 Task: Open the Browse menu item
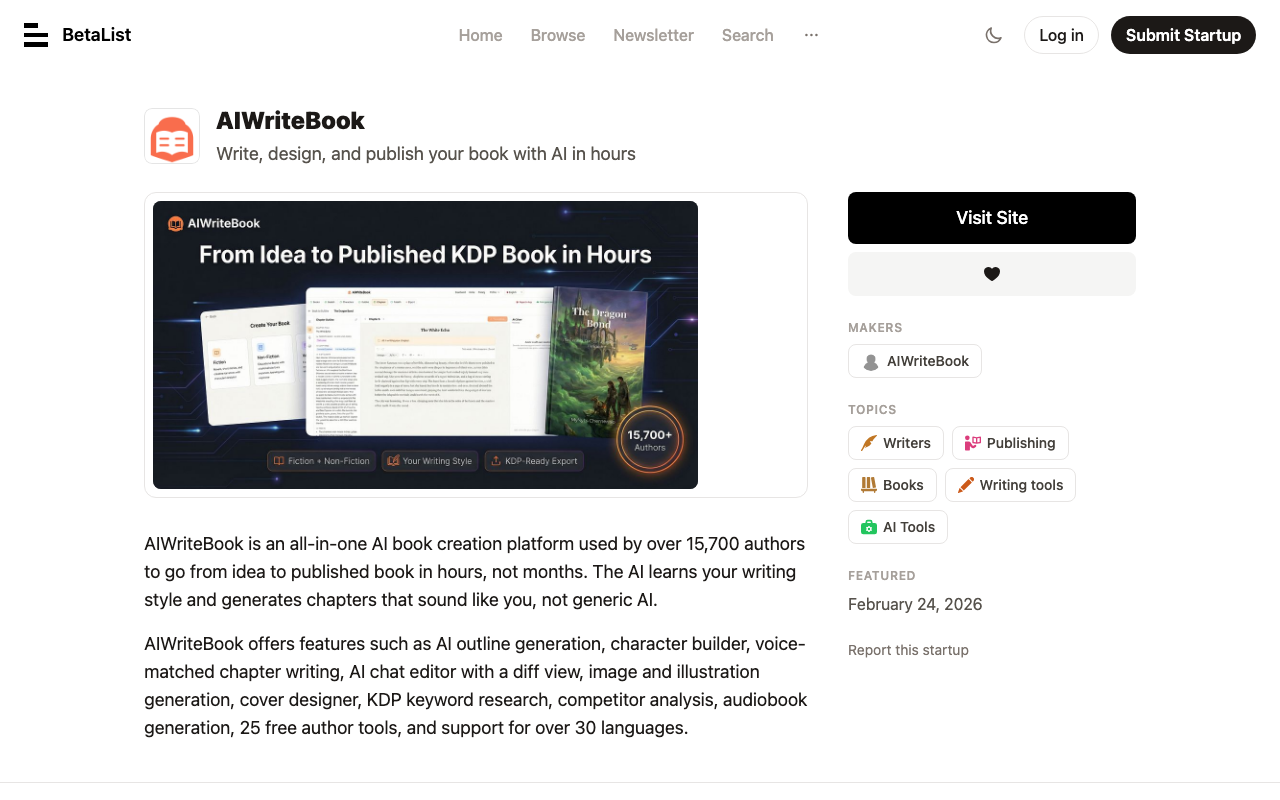pos(558,35)
